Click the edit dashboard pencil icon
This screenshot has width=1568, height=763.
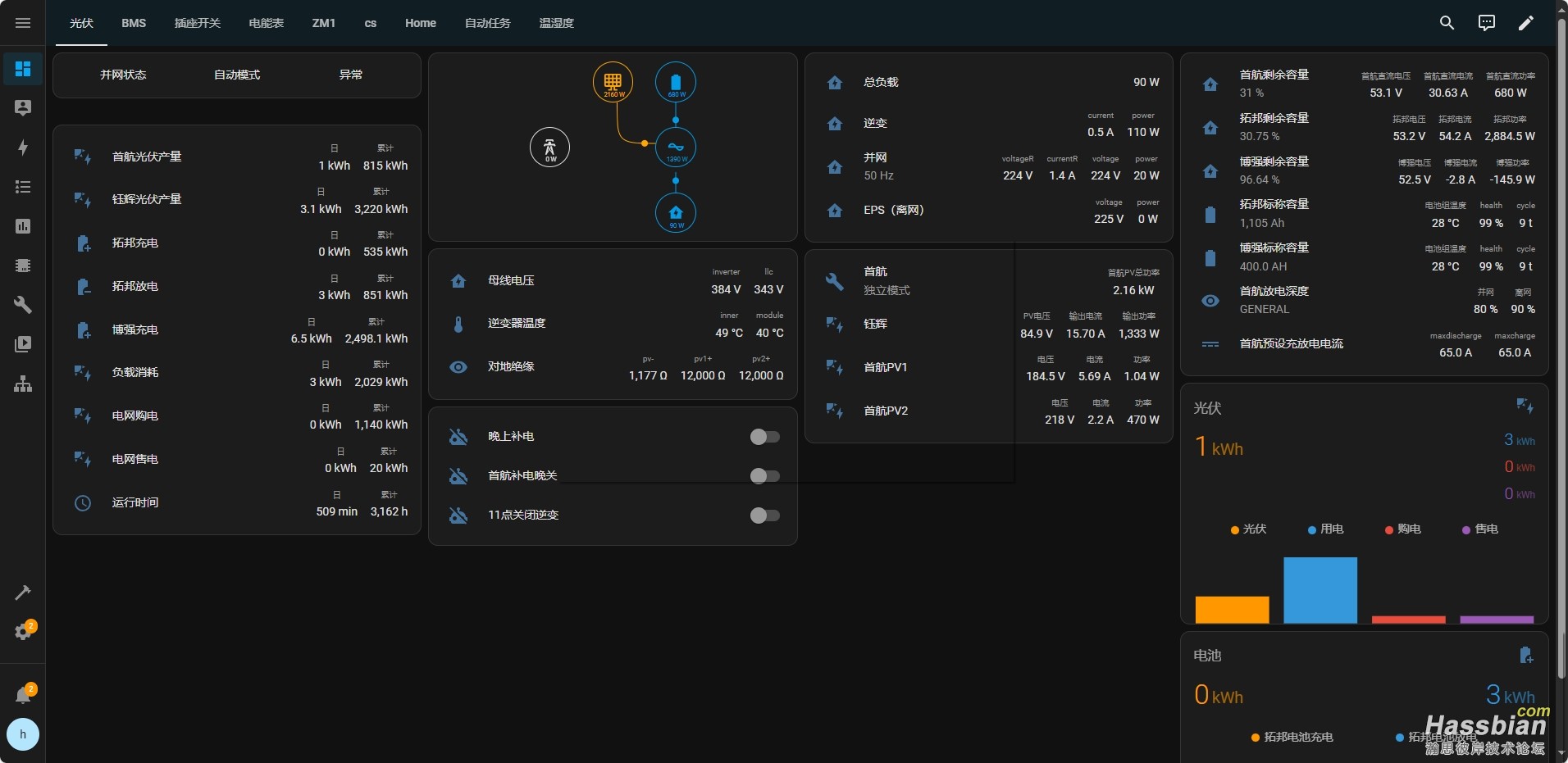pos(1525,23)
